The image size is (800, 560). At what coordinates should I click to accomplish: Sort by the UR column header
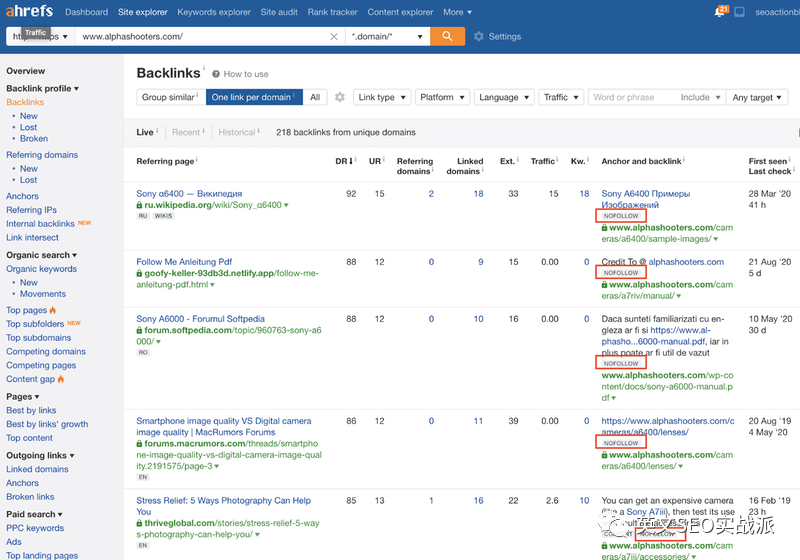click(x=375, y=161)
